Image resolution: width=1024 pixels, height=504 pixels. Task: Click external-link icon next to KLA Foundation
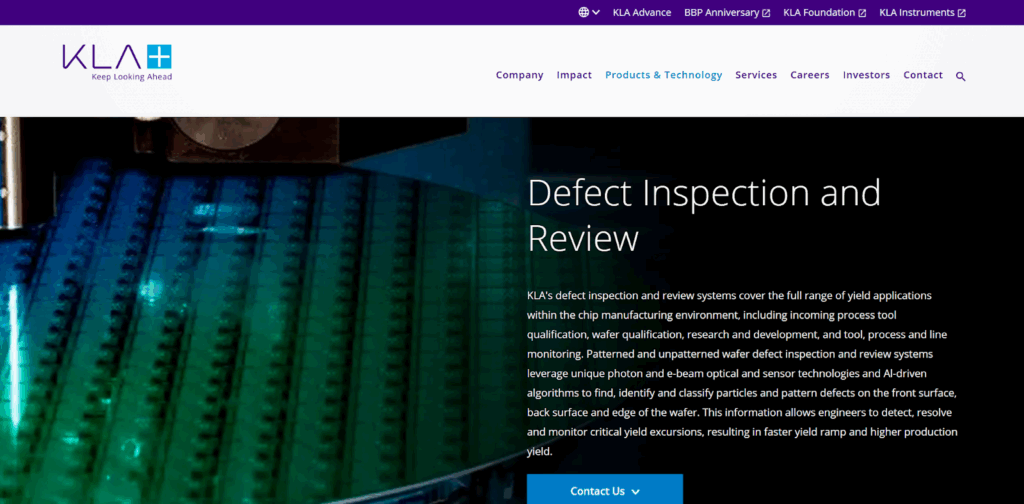click(x=862, y=13)
